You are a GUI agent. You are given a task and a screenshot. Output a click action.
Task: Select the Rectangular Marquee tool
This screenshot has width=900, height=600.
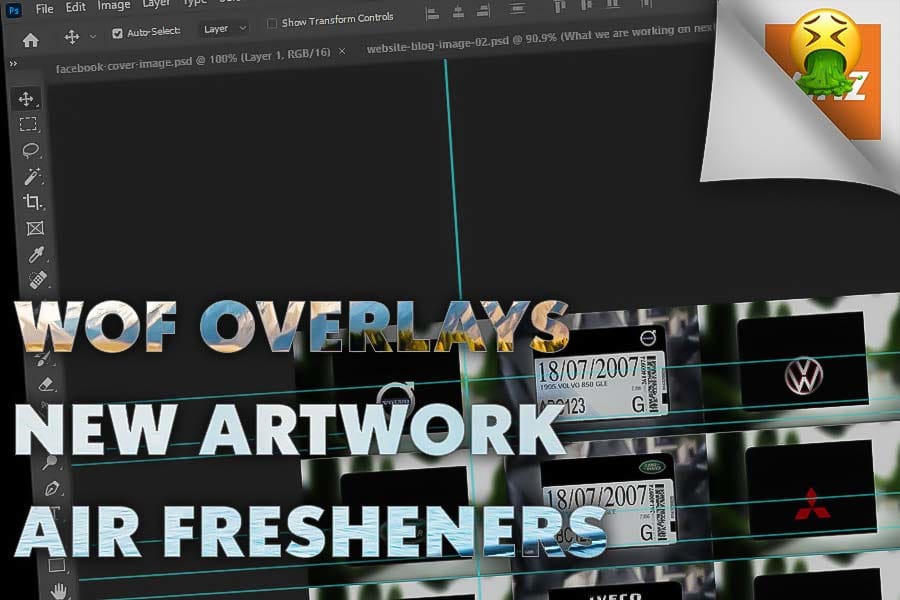pyautogui.click(x=28, y=125)
